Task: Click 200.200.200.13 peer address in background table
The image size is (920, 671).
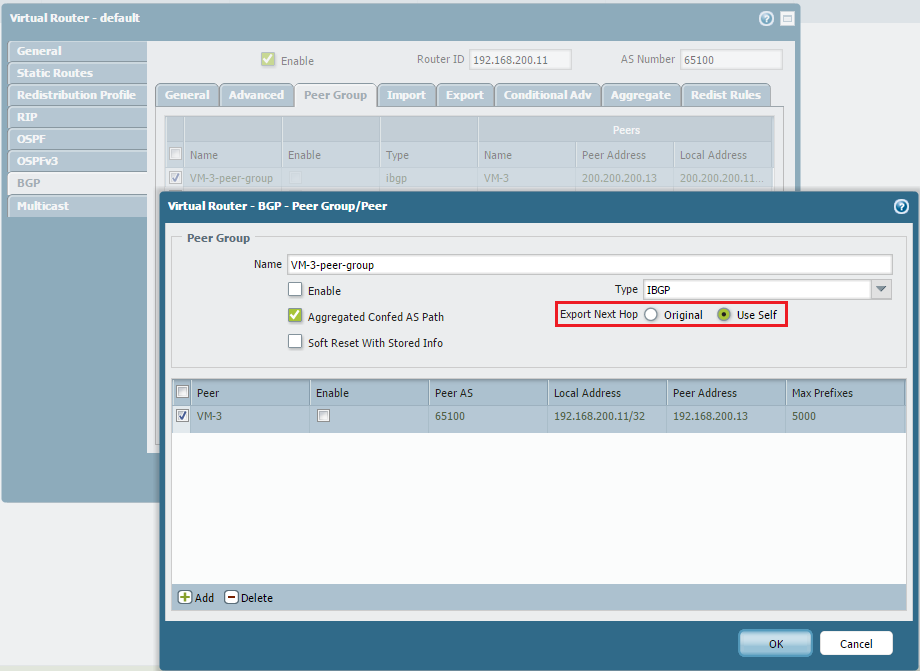Action: click(x=619, y=178)
